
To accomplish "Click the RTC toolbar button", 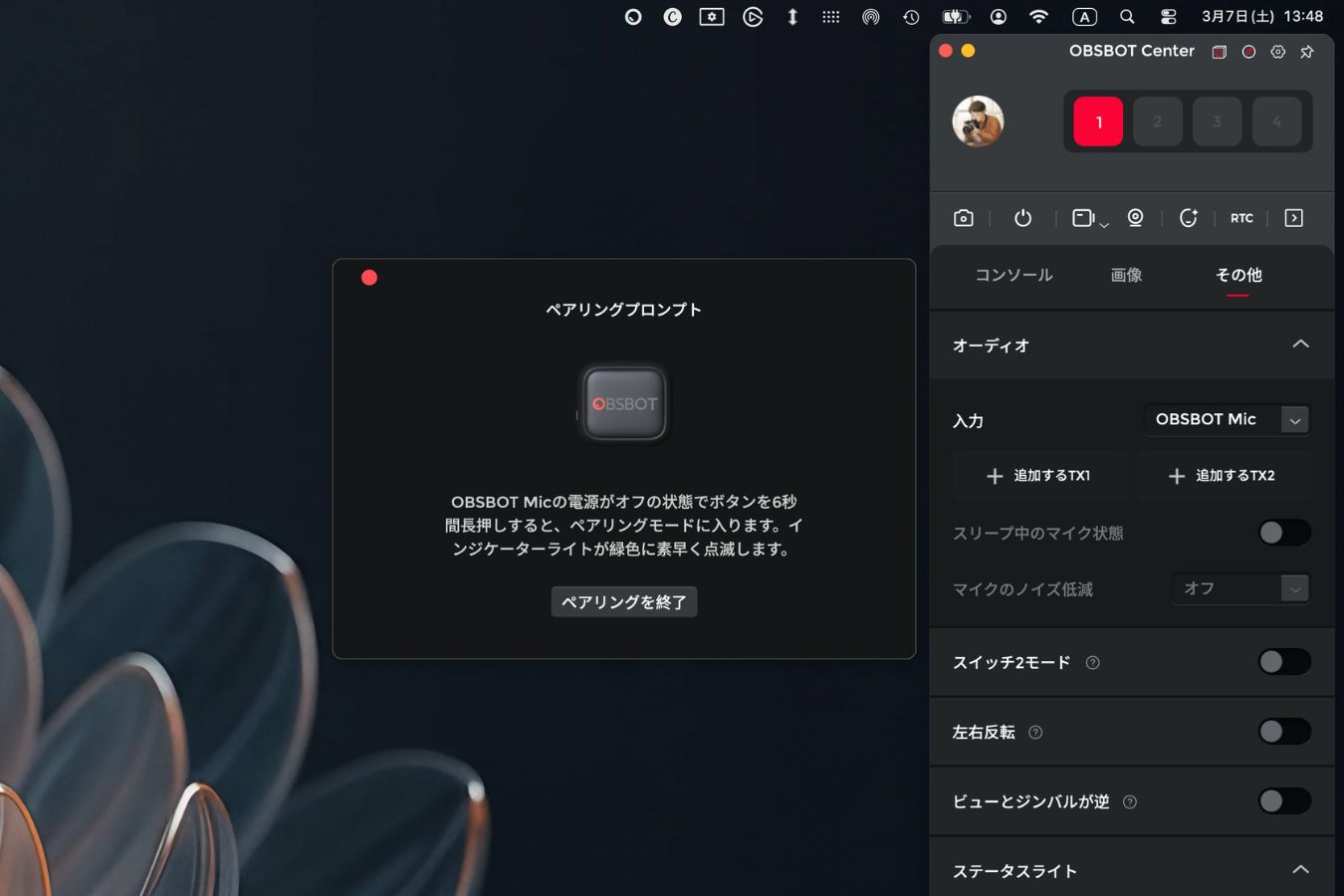I will (x=1241, y=218).
